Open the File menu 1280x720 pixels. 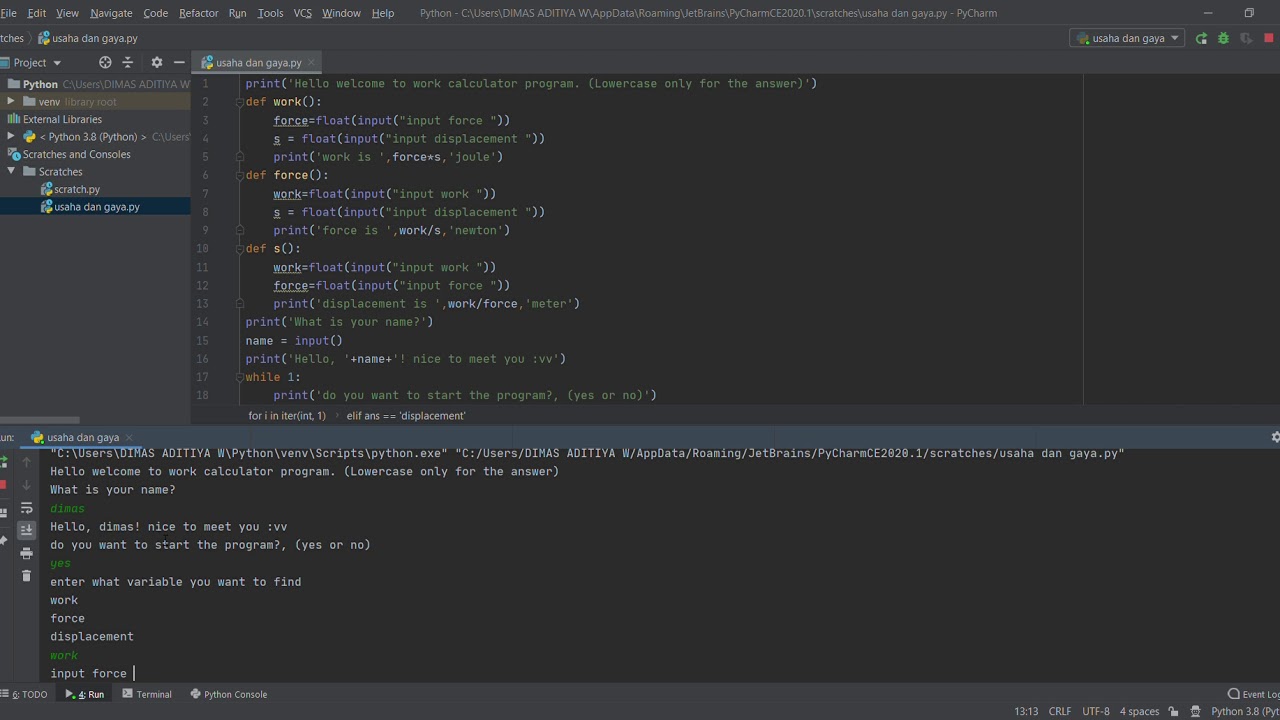(8, 13)
